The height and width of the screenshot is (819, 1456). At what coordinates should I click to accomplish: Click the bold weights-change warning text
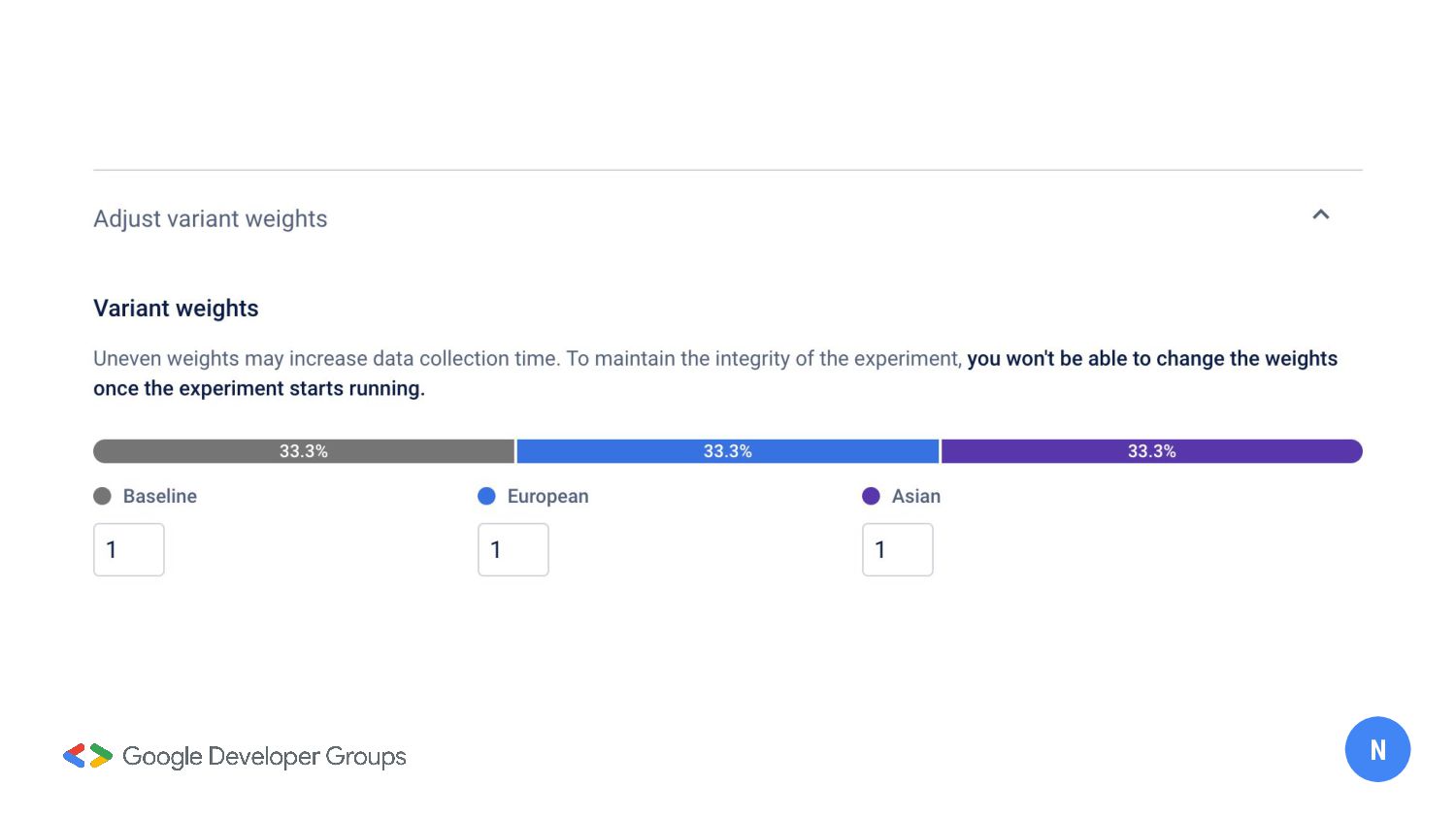1151,359
